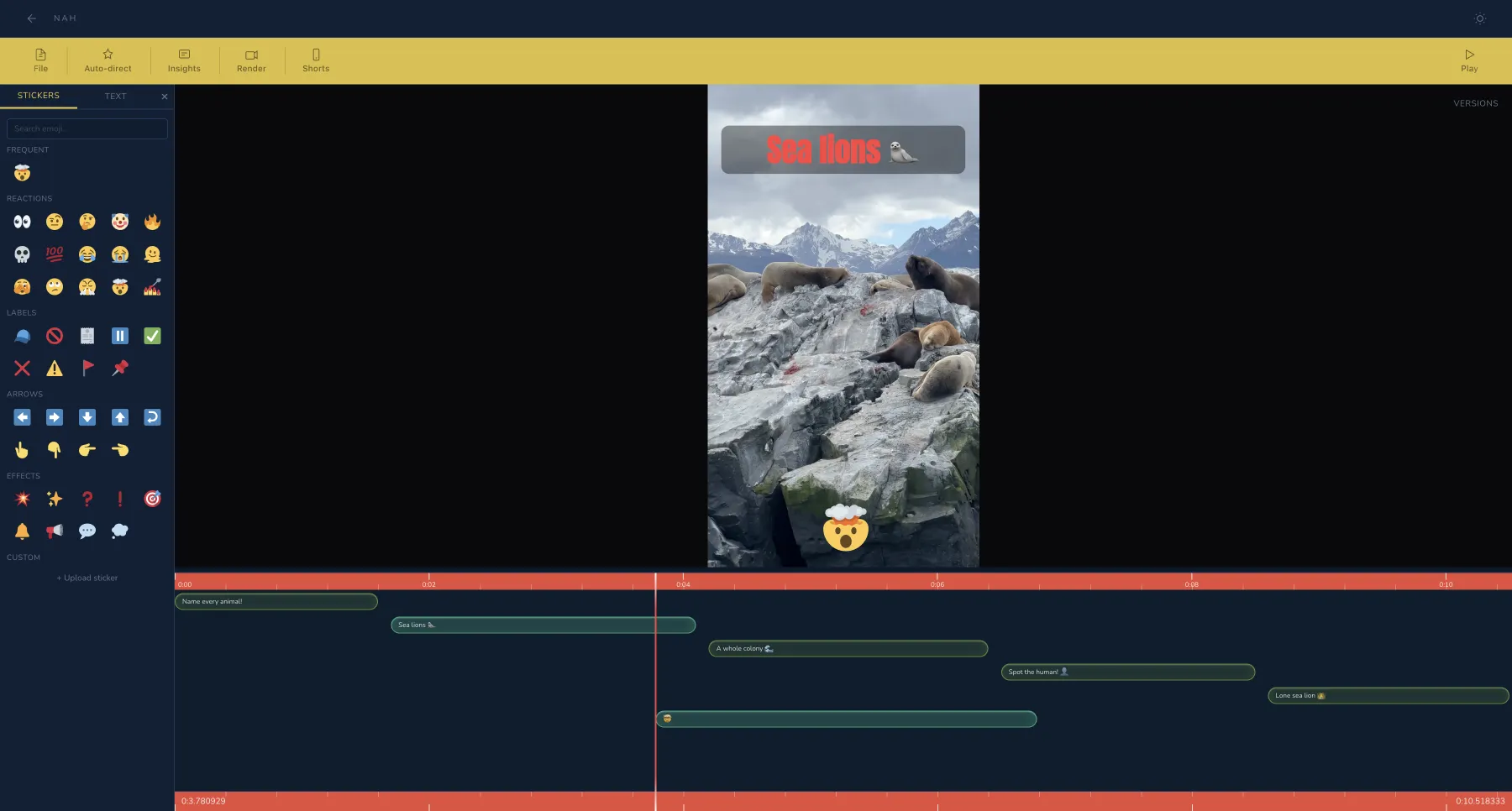Image resolution: width=1512 pixels, height=811 pixels.
Task: Add the tears of joy sticker
Action: [x=87, y=254]
